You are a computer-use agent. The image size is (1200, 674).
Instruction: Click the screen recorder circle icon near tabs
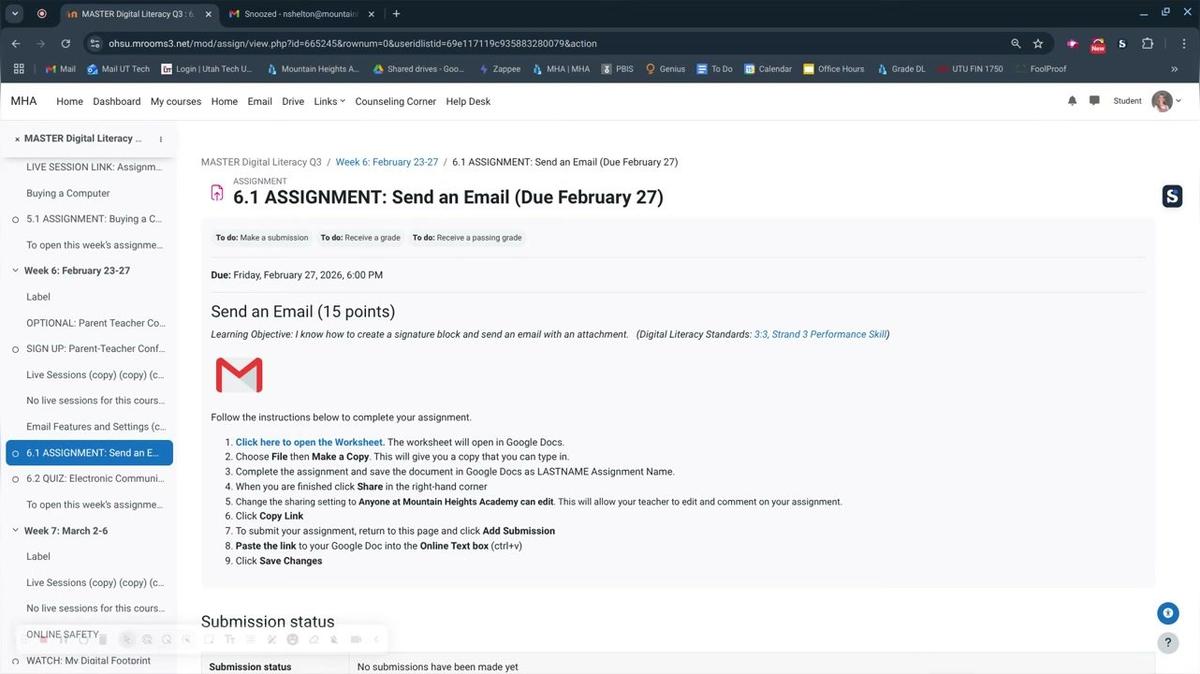[x=41, y=14]
